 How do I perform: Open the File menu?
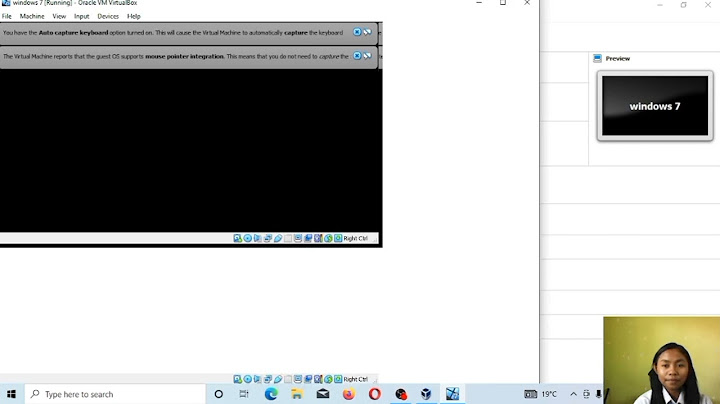(x=6, y=16)
